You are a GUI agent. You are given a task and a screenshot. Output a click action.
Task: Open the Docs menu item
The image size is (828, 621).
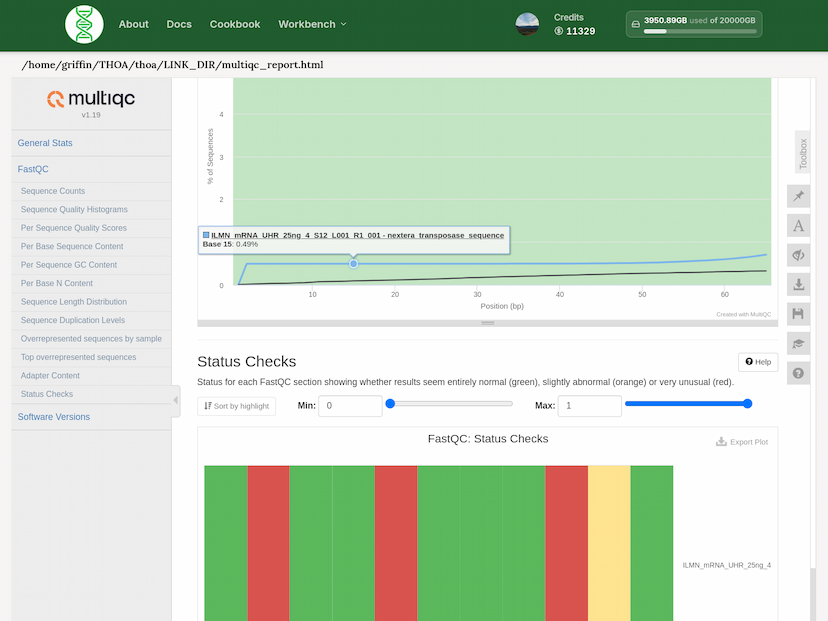click(x=179, y=24)
